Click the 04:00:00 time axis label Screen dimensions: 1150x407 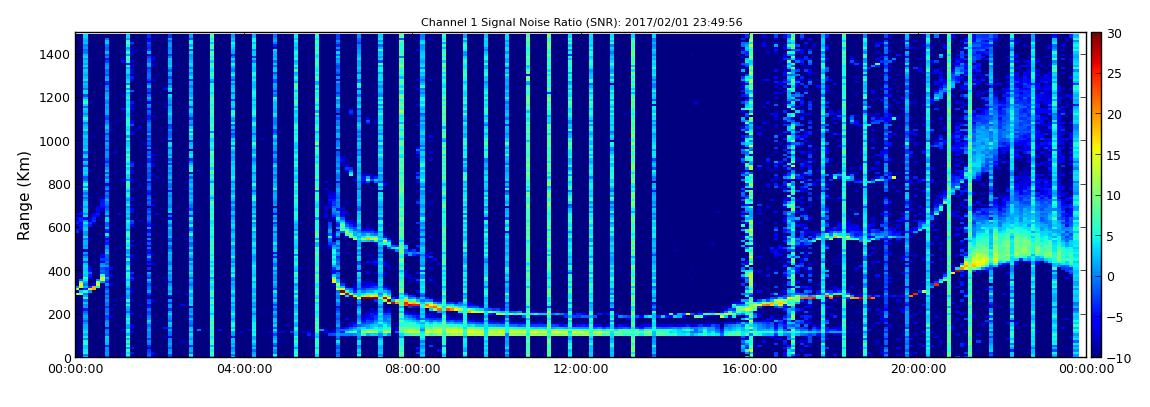coord(243,369)
